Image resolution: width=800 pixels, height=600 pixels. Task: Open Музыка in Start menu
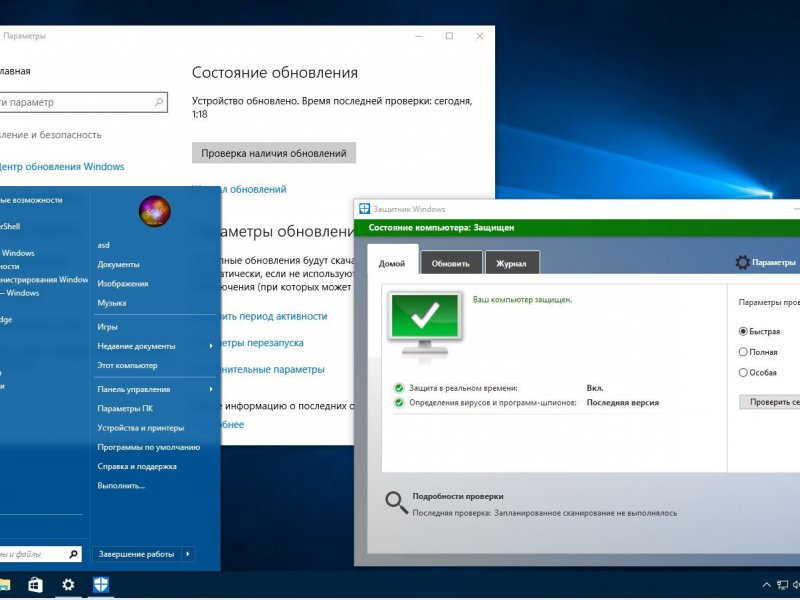click(x=112, y=303)
